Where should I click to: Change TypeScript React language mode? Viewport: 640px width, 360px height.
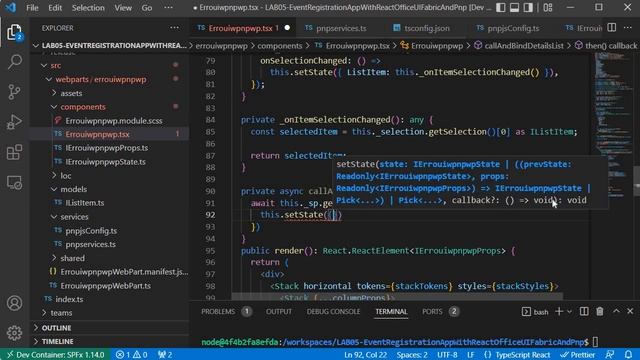tap(522, 354)
